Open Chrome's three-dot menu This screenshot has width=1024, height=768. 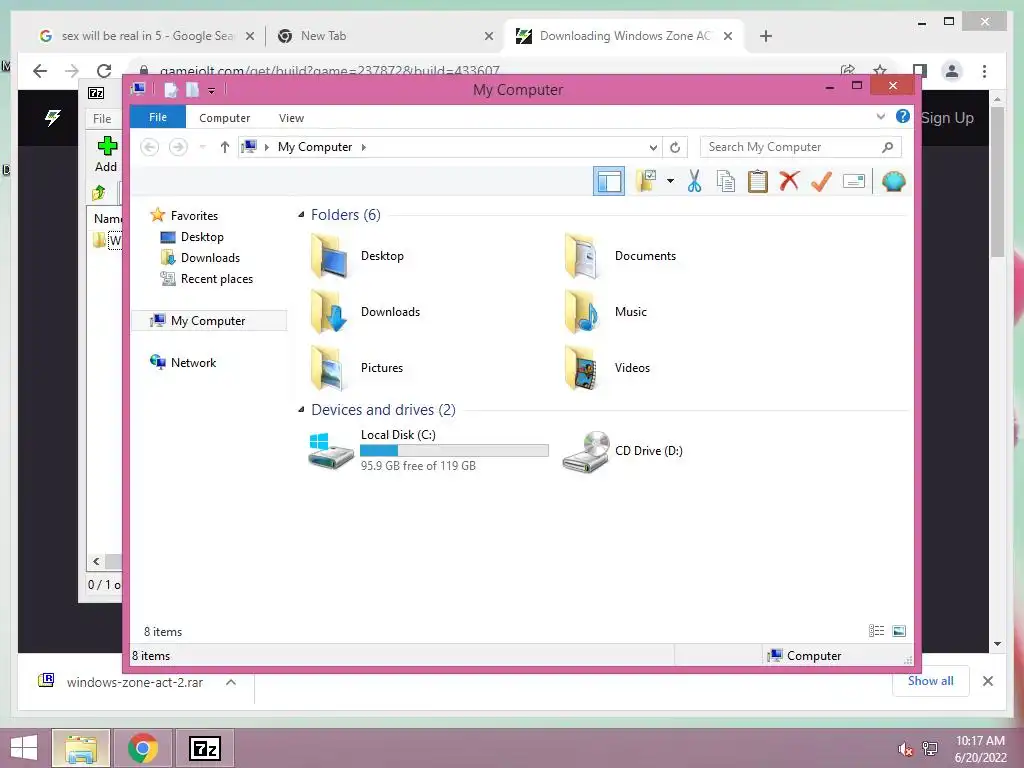coord(984,71)
